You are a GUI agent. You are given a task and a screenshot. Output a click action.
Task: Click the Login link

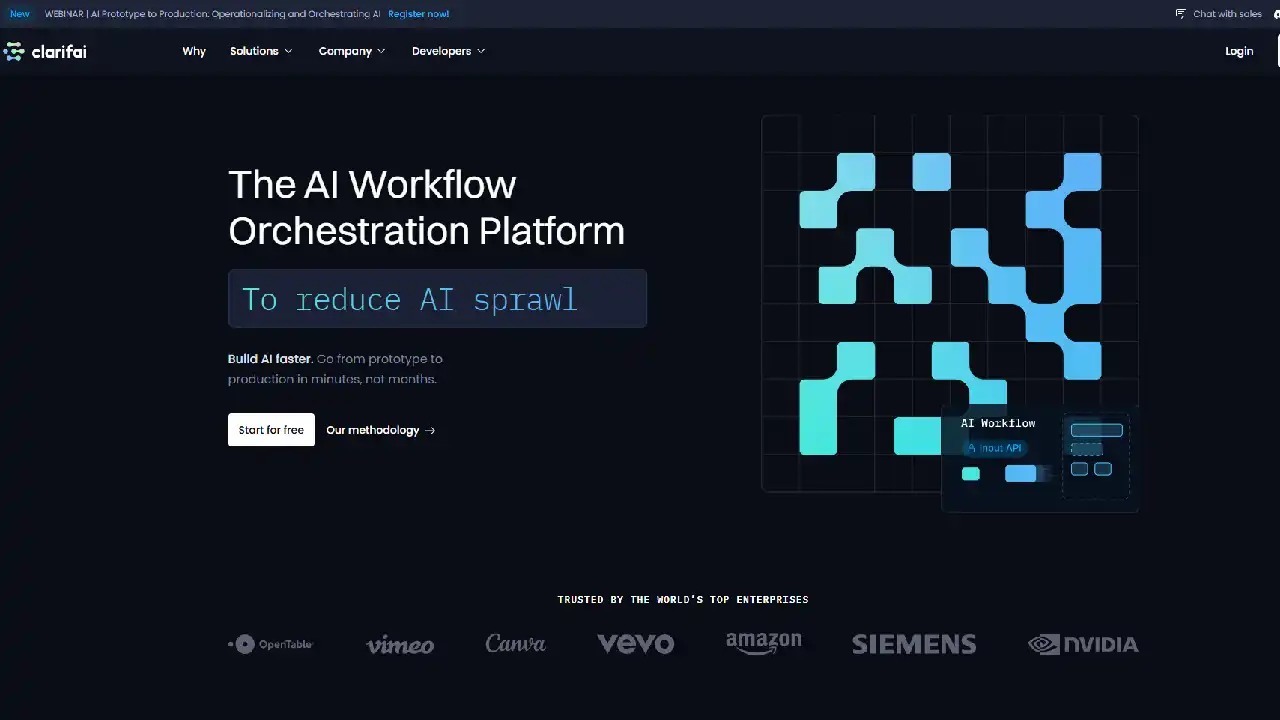[1239, 51]
